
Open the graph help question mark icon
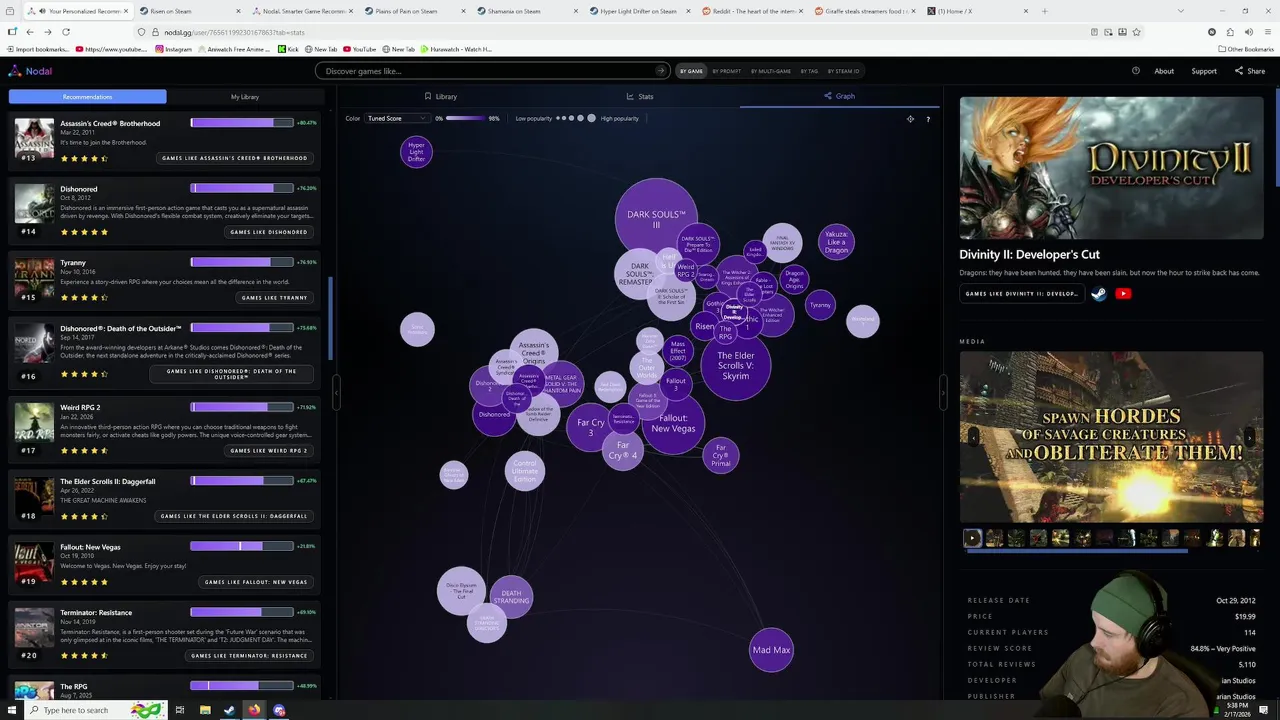tap(927, 119)
